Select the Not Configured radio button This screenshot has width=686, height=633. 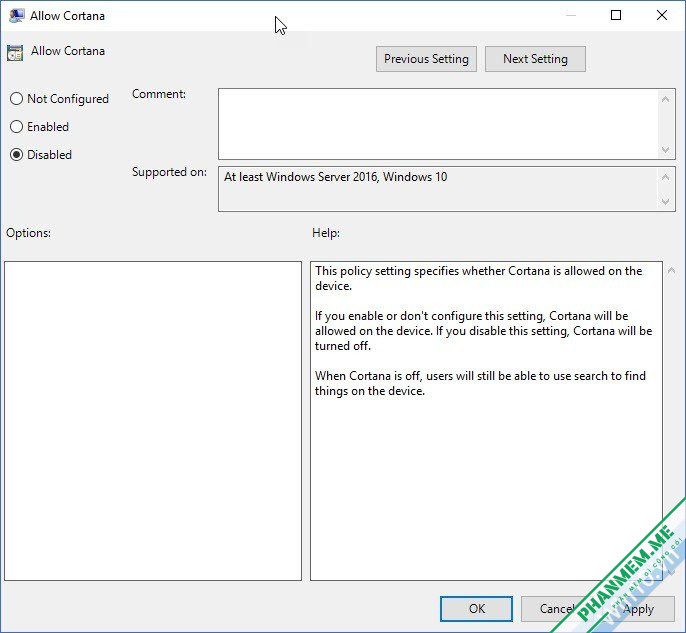pyautogui.click(x=16, y=98)
